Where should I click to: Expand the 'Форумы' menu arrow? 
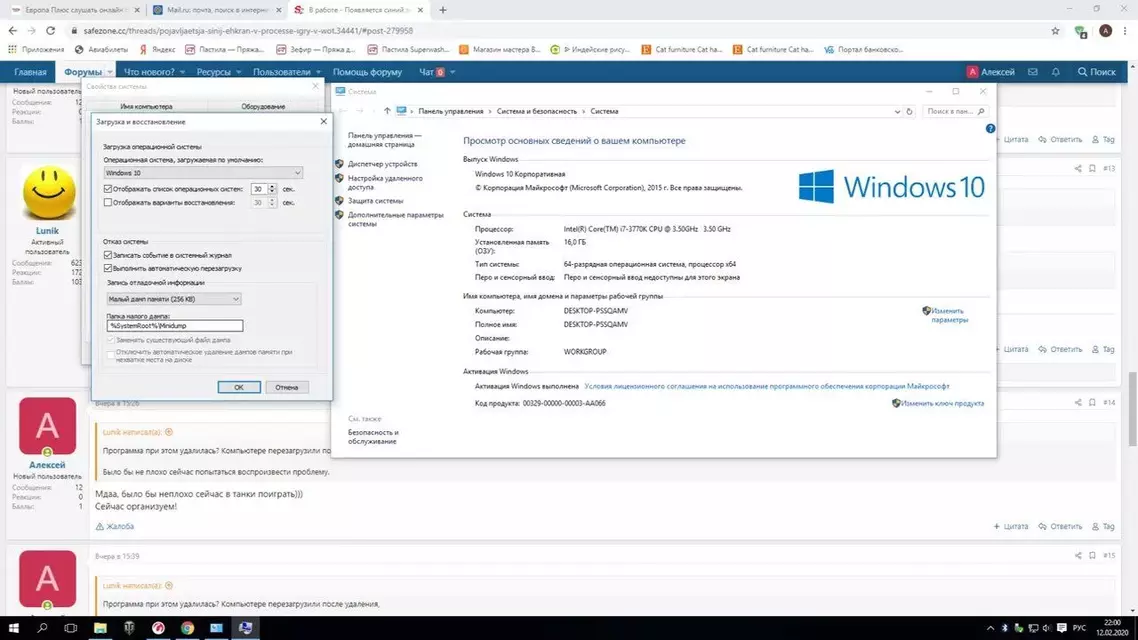coord(110,73)
